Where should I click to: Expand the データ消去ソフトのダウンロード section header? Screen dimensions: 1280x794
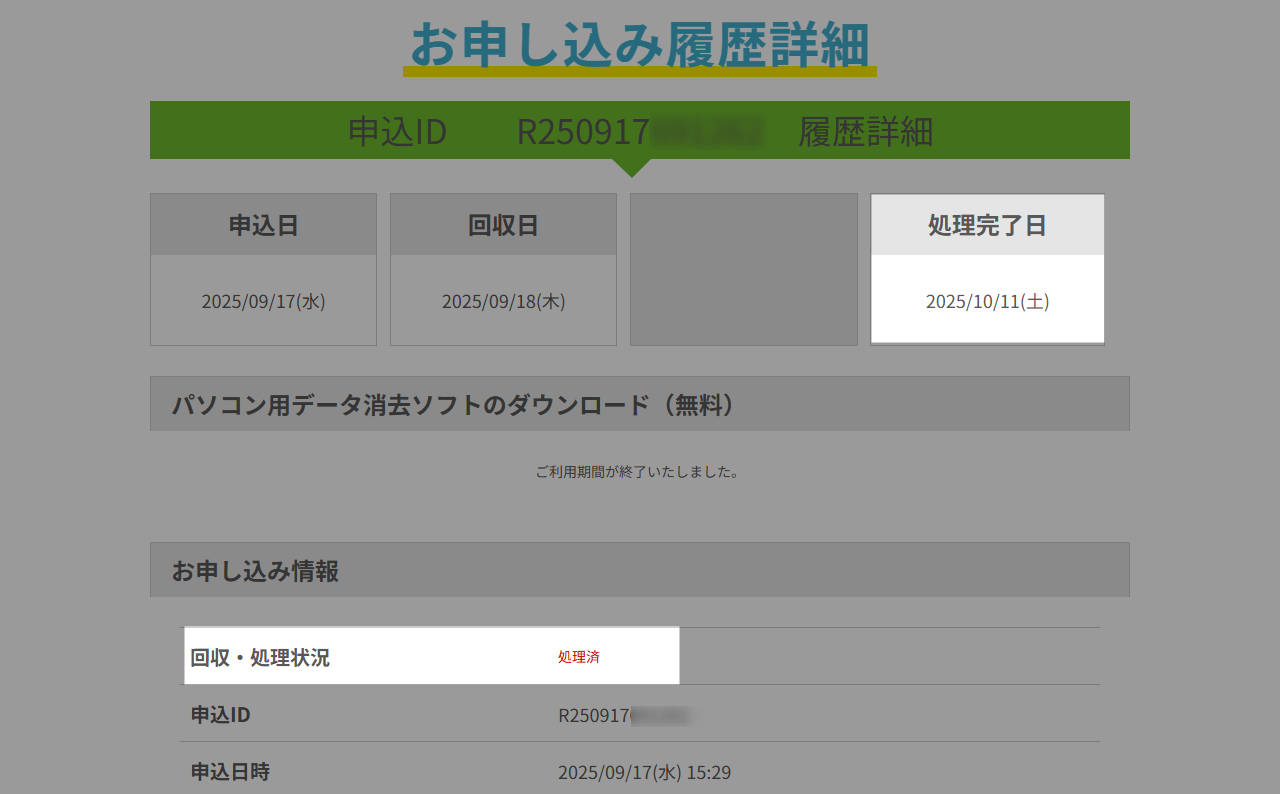tap(639, 403)
